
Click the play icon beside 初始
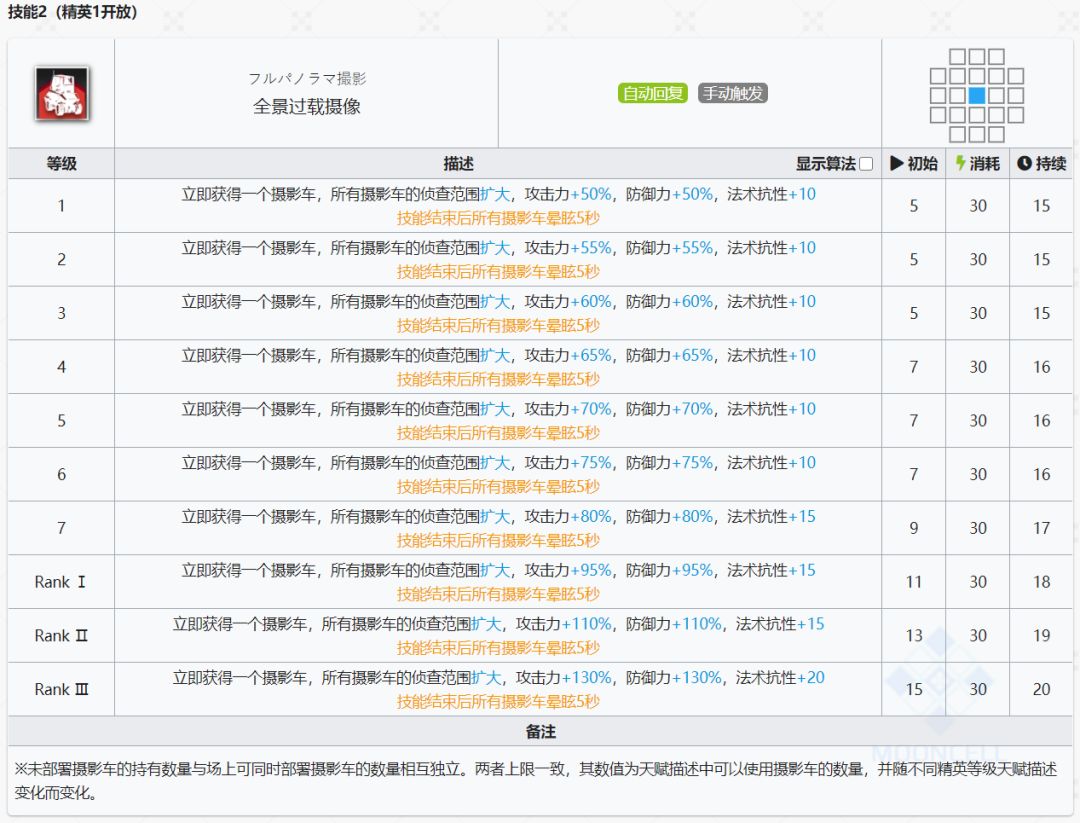coord(896,163)
